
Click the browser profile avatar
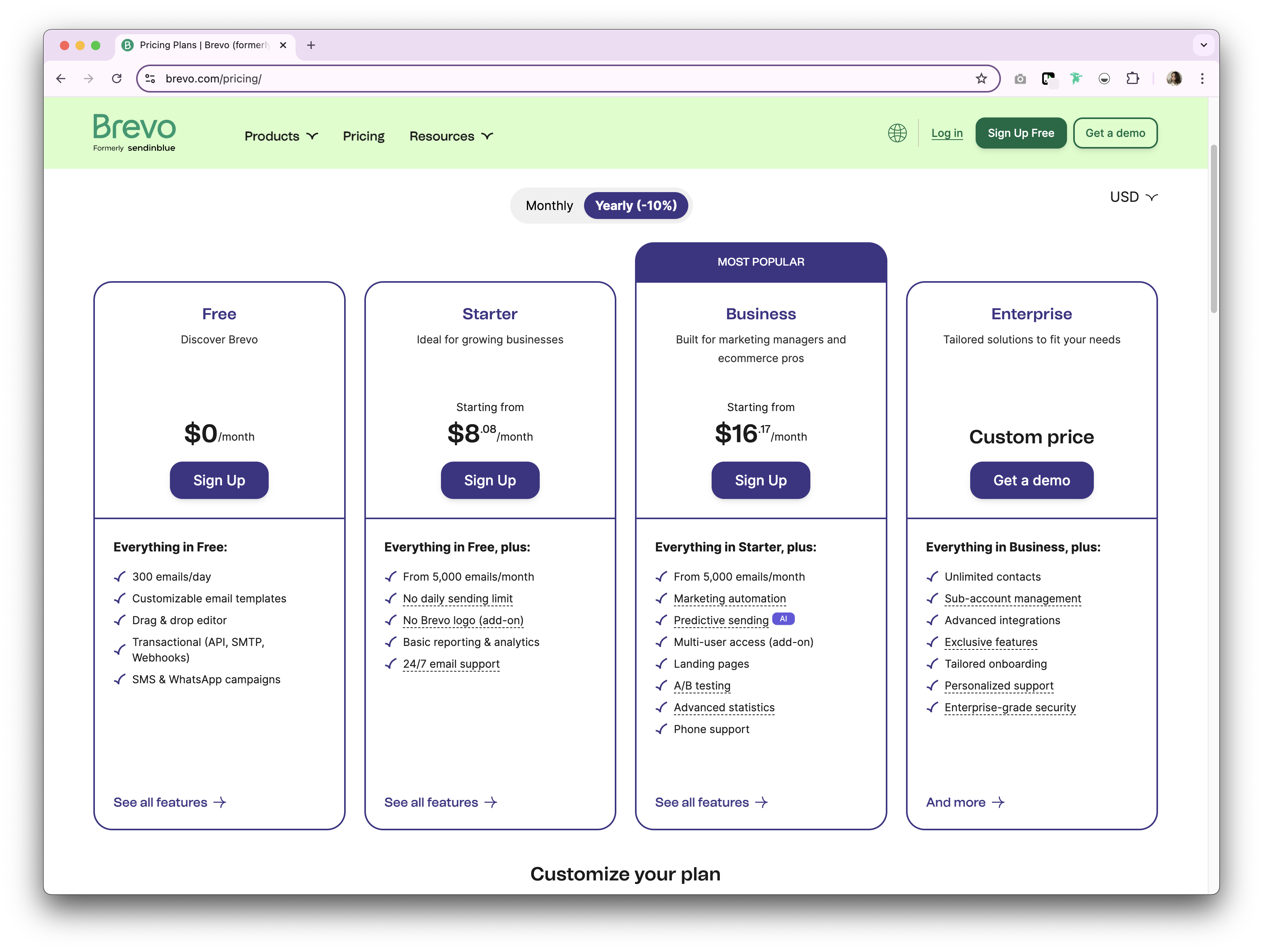1174,79
